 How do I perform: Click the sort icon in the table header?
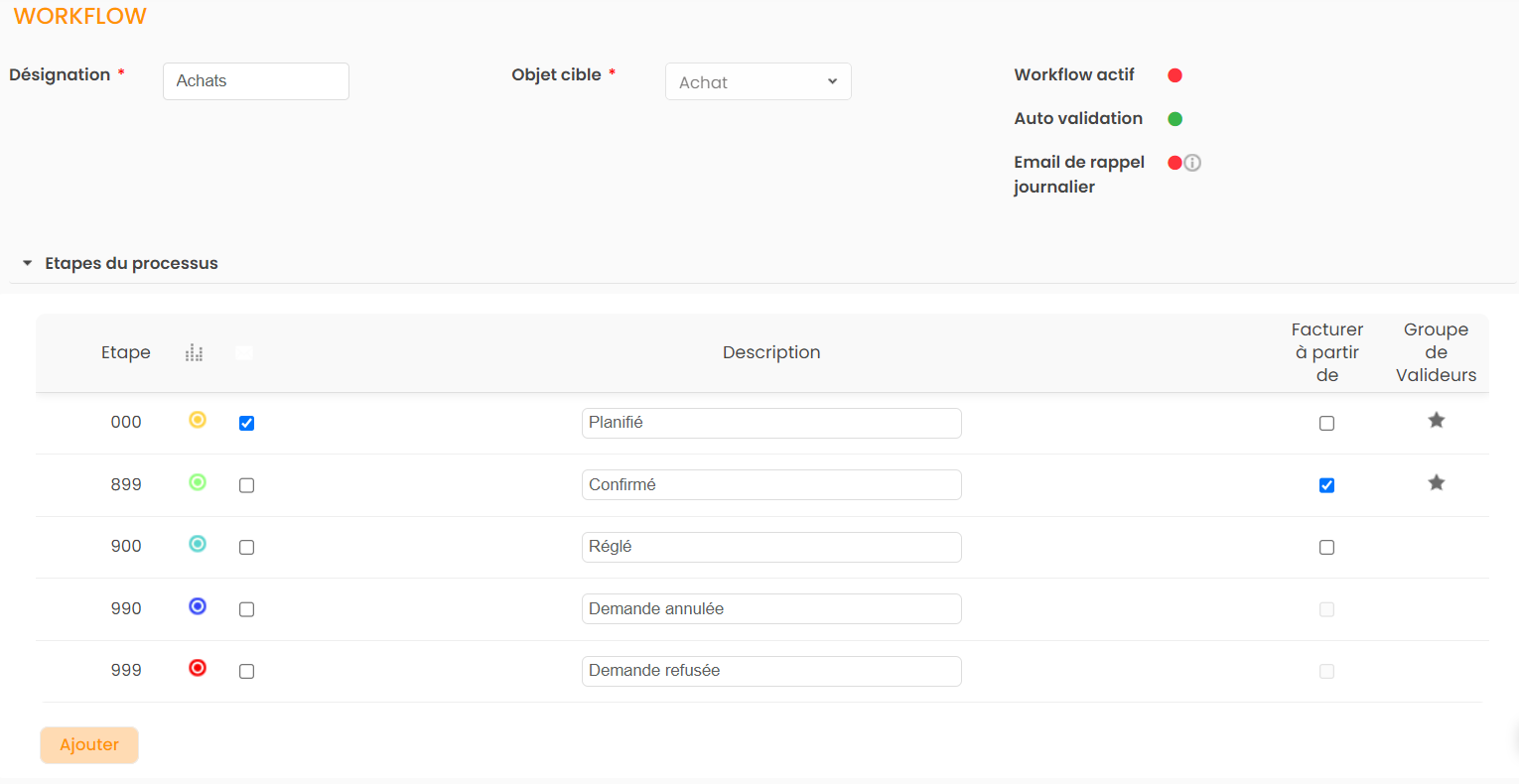click(195, 353)
